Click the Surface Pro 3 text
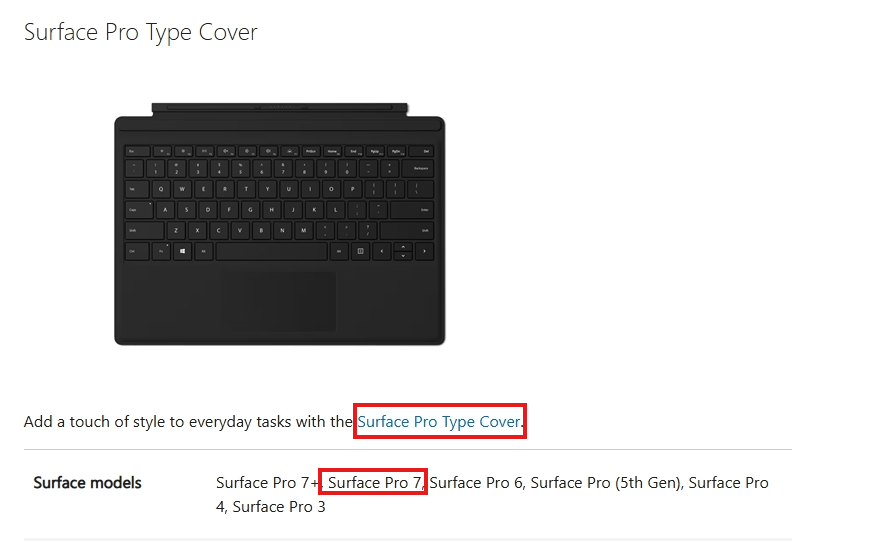The height and width of the screenshot is (541, 893). (279, 507)
